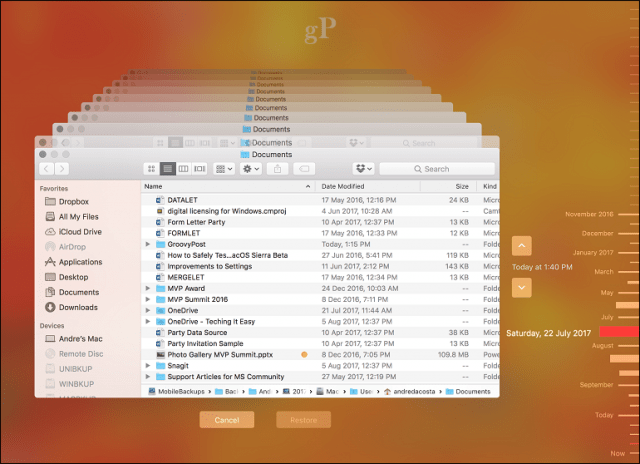The height and width of the screenshot is (464, 640).
Task: Click andredacosta in the path bar
Action: 409,391
